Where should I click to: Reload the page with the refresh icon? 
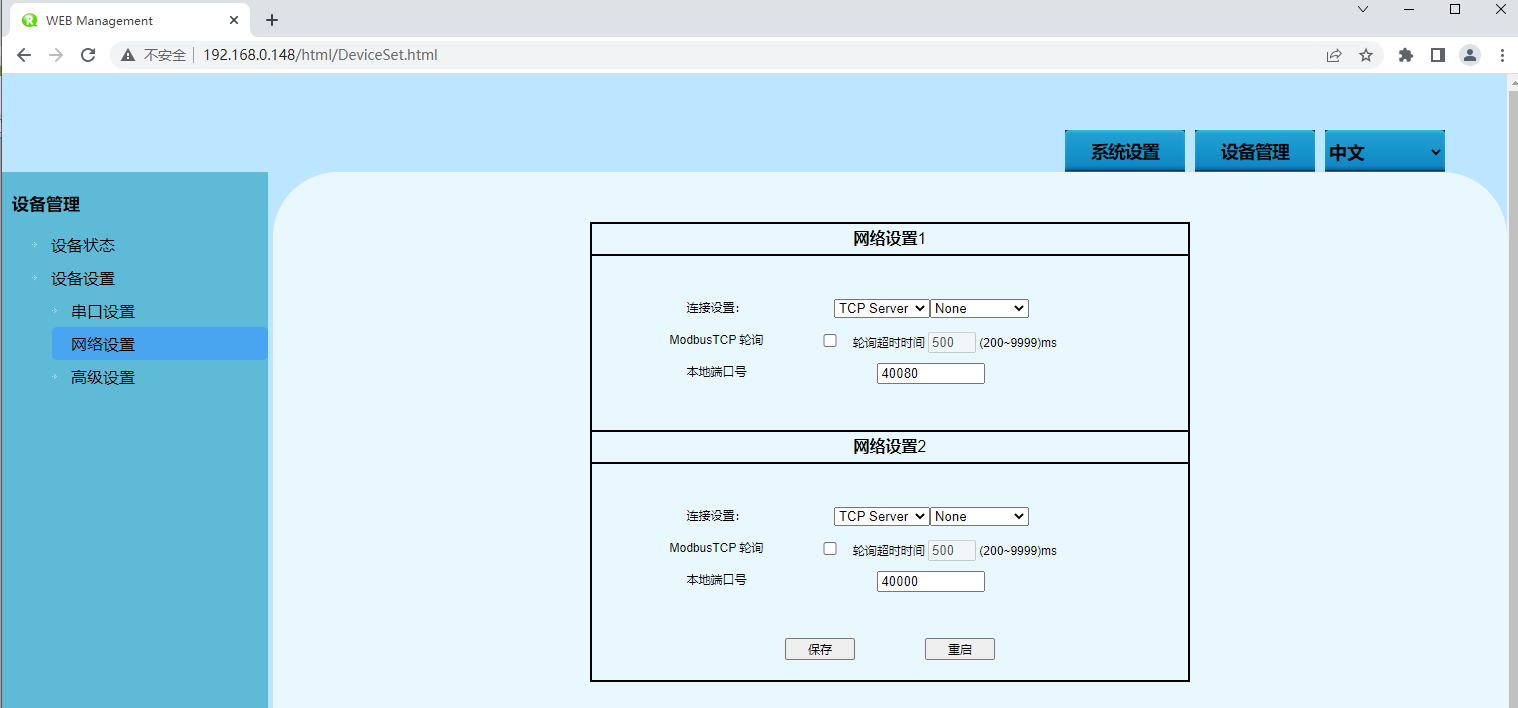pos(88,55)
